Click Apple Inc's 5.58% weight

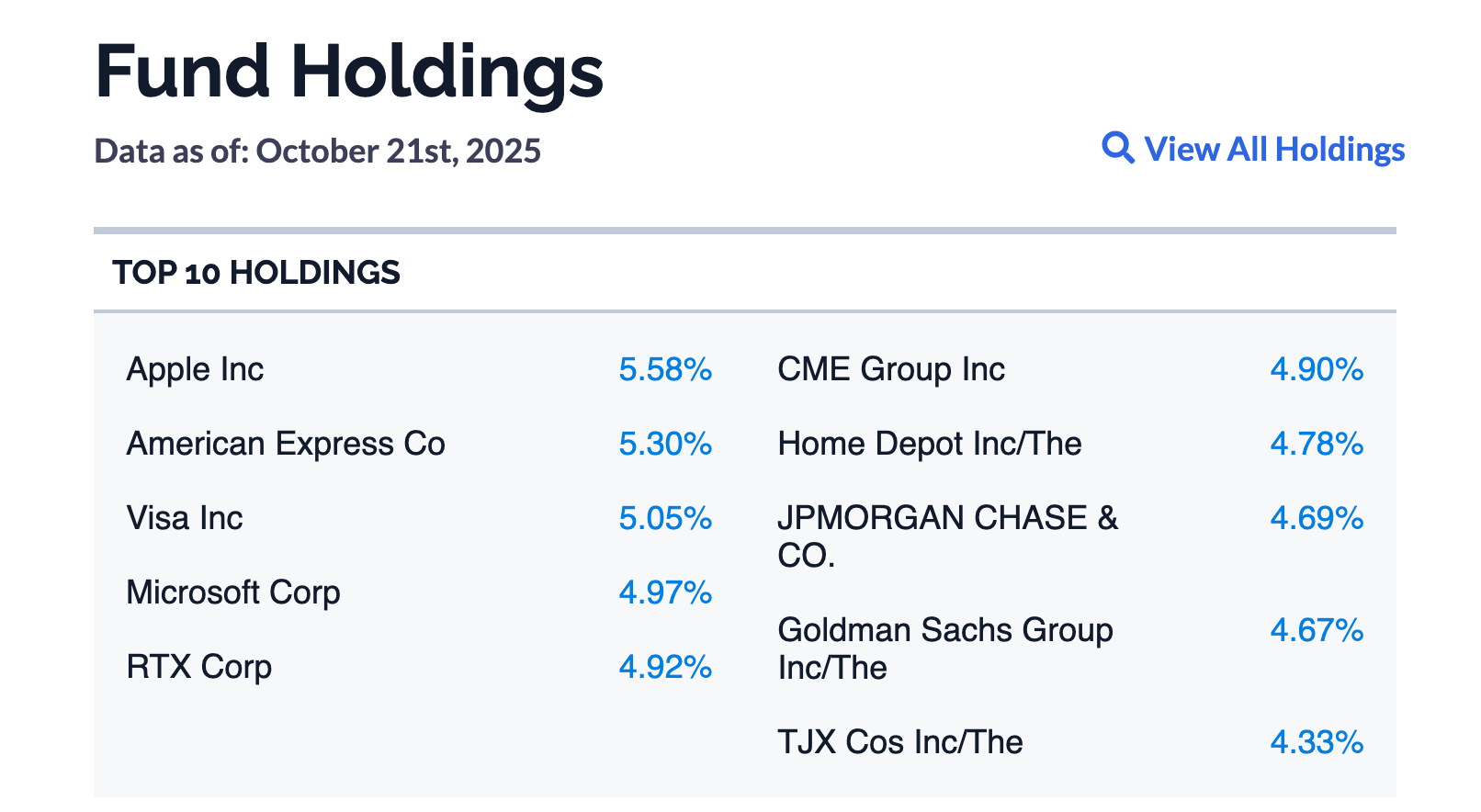[x=665, y=369]
